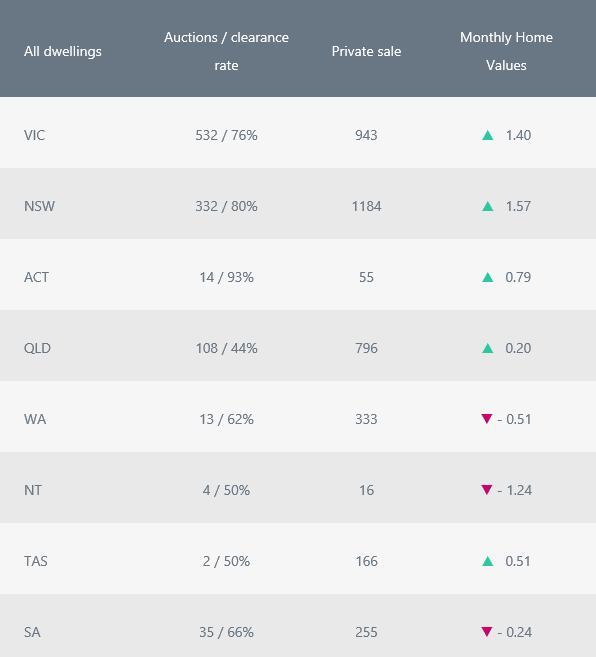The image size is (596, 657).
Task: Click the NT red down triangle icon
Action: 487,489
